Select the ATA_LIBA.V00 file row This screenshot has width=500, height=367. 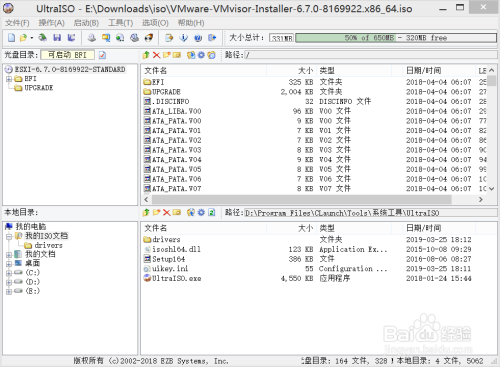pyautogui.click(x=315, y=111)
